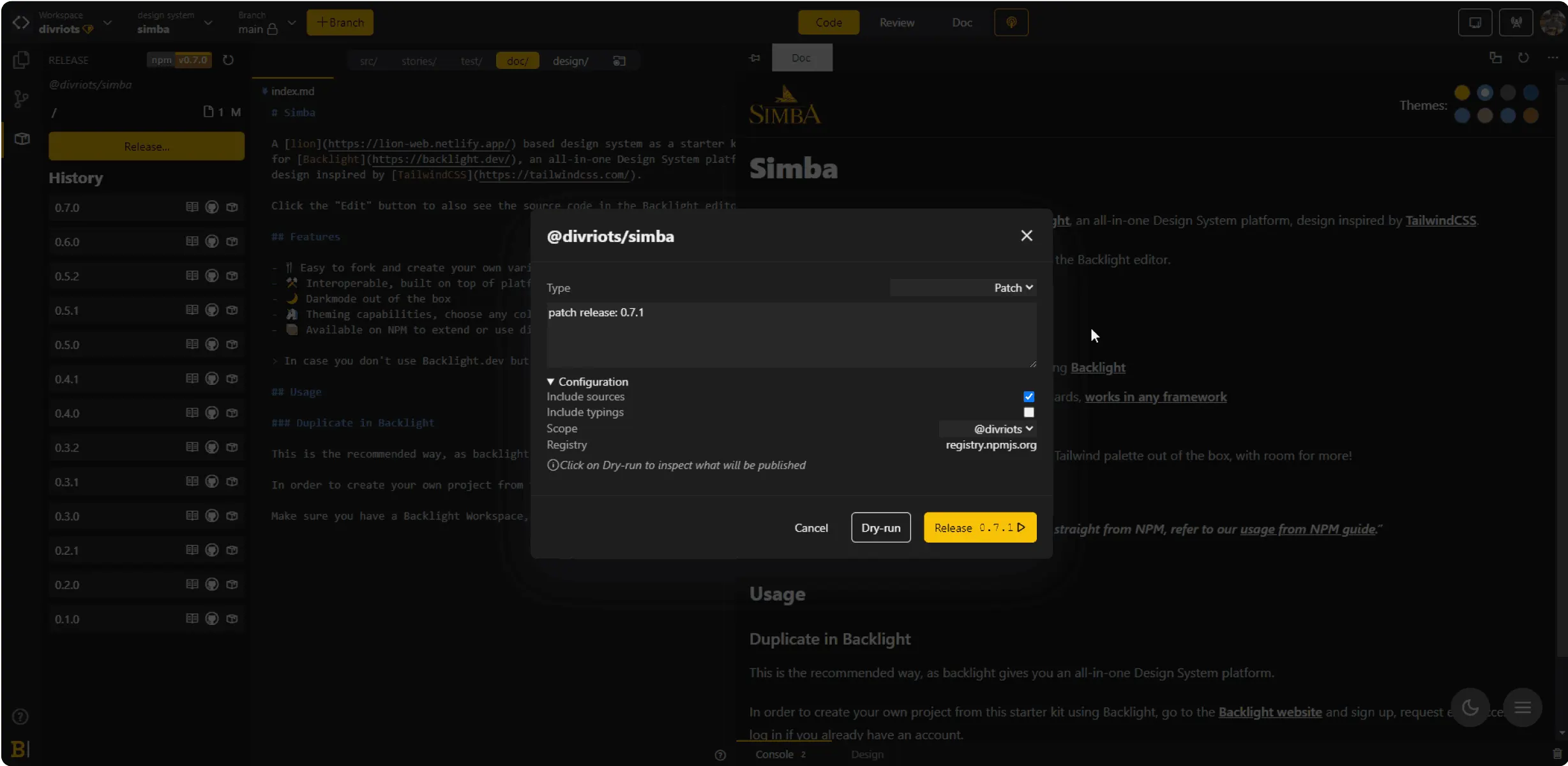Open the package icon for version 0.5.2
The image size is (1568, 766).
tap(232, 276)
